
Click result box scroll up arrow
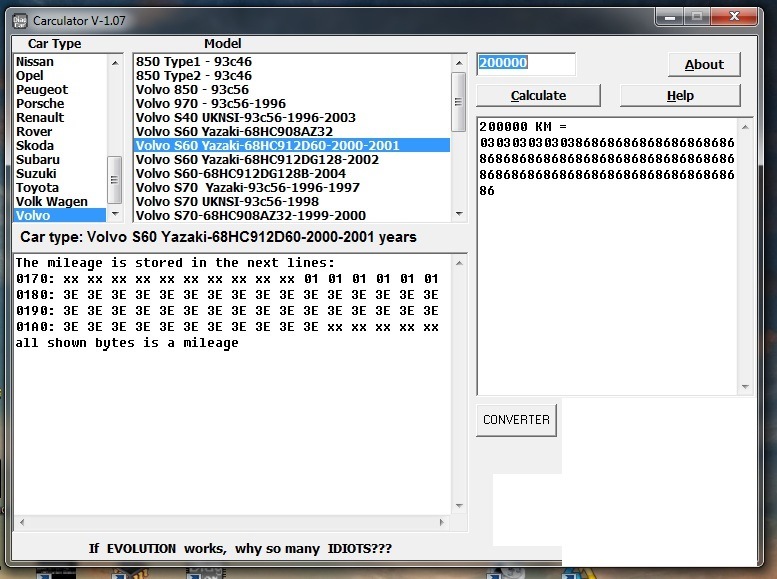tap(745, 127)
